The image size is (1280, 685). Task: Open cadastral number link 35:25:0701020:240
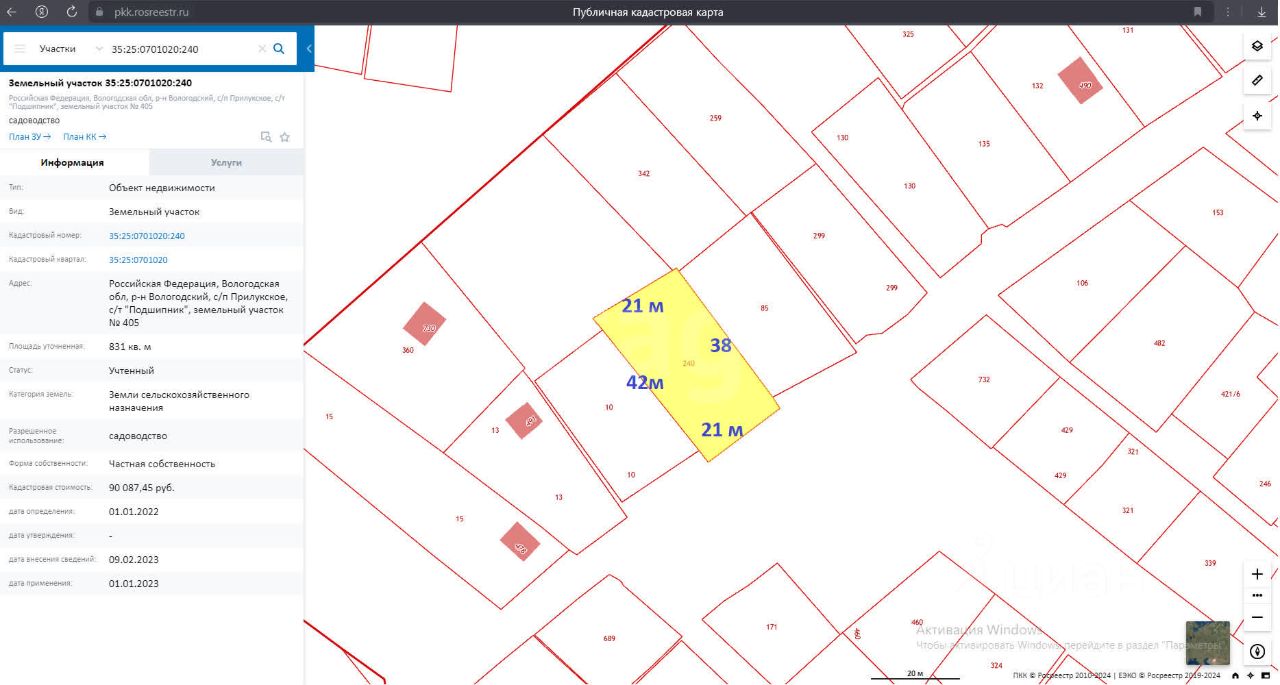147,236
